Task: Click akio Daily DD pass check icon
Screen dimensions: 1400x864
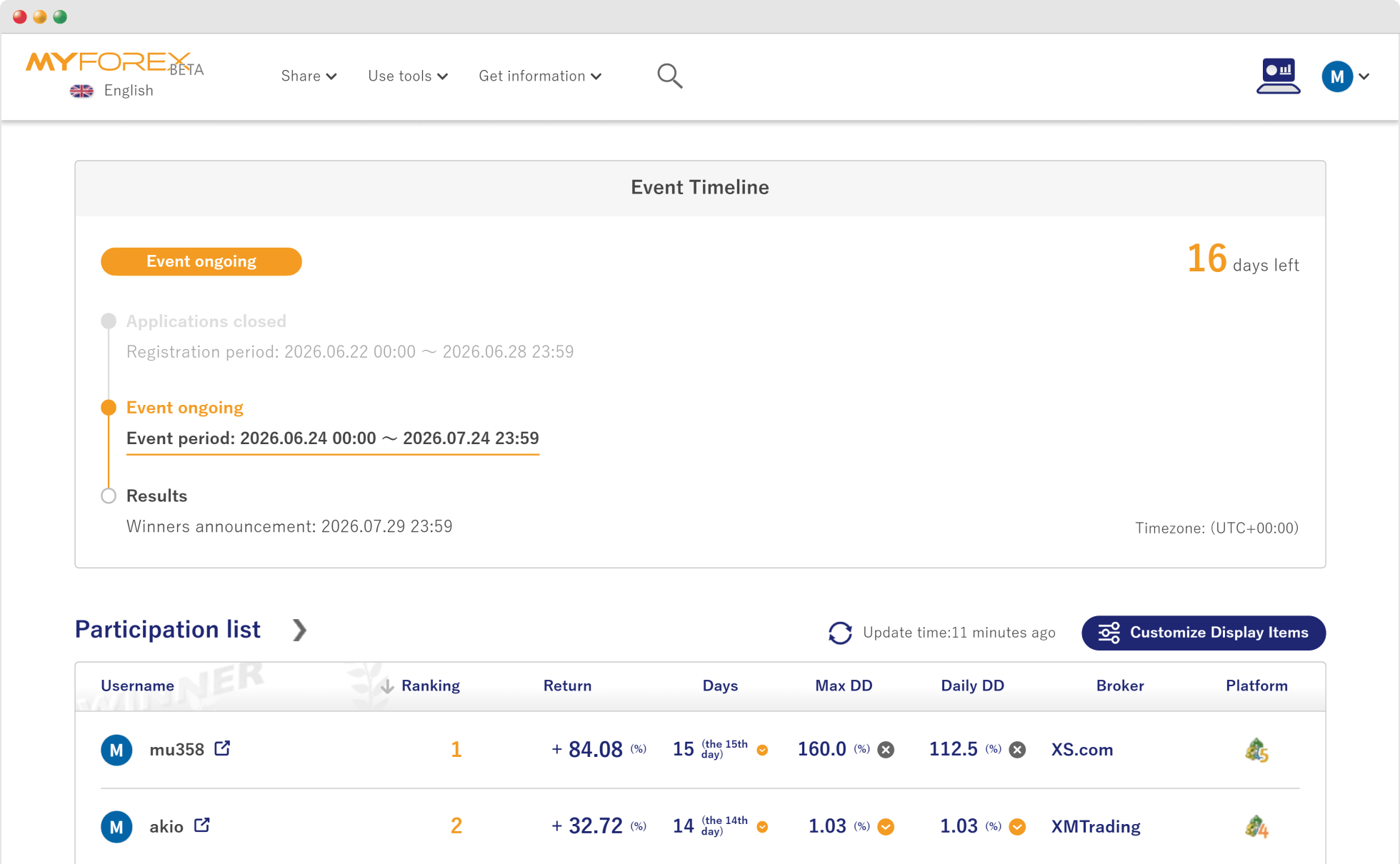Action: coord(1017,827)
